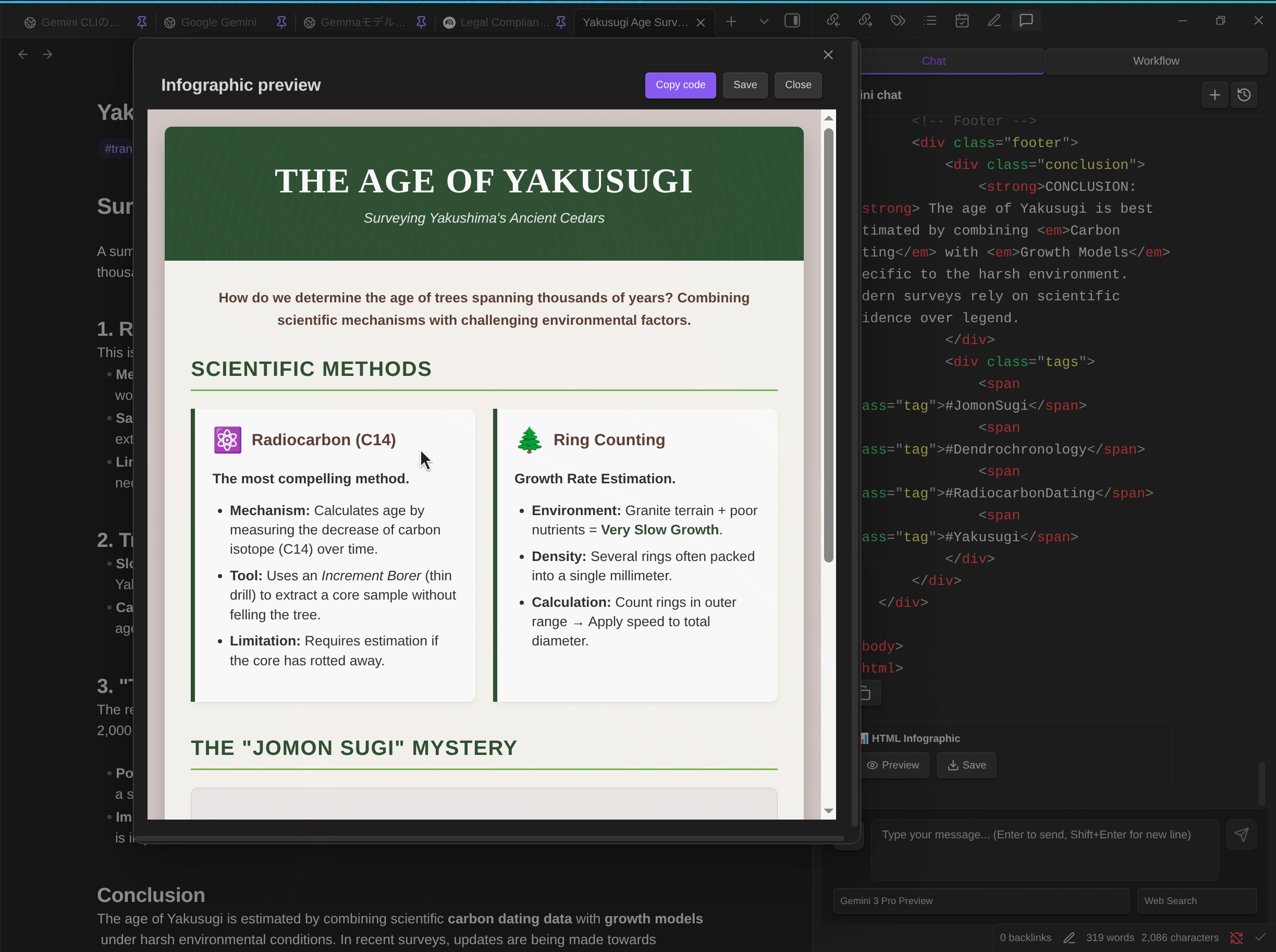Click the Copy code button

(680, 86)
